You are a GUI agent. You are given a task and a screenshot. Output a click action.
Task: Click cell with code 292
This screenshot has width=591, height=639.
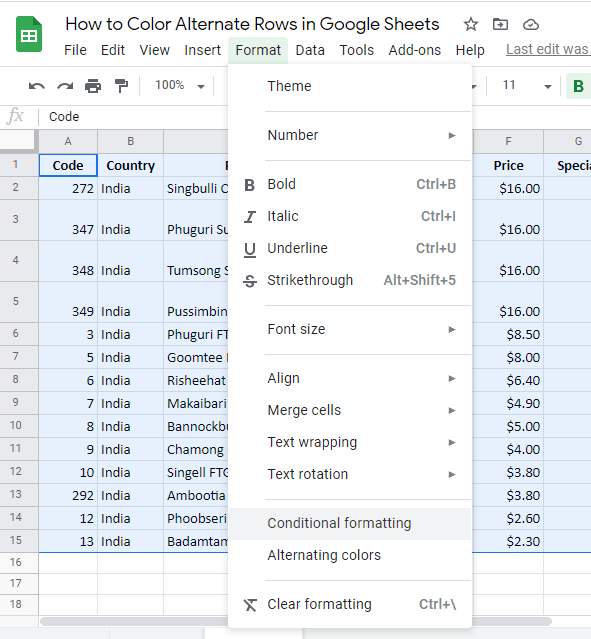[x=68, y=496]
